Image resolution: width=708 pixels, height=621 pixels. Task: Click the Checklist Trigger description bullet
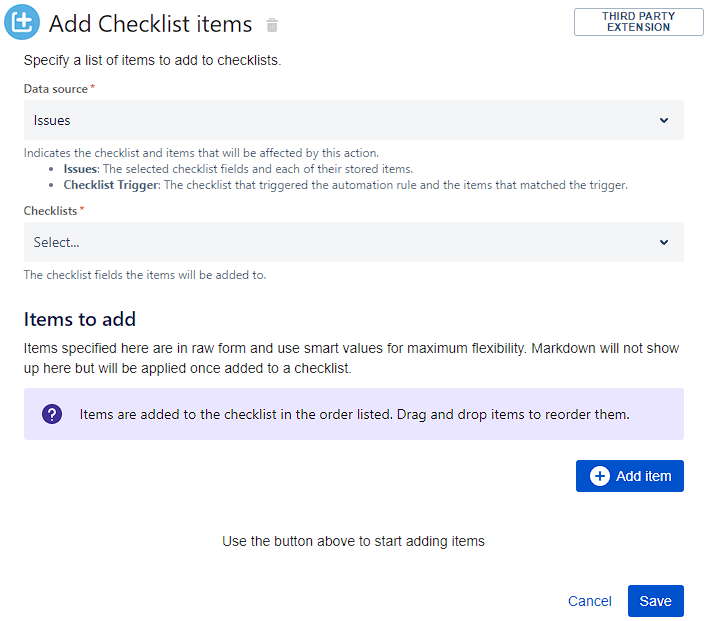coord(345,185)
